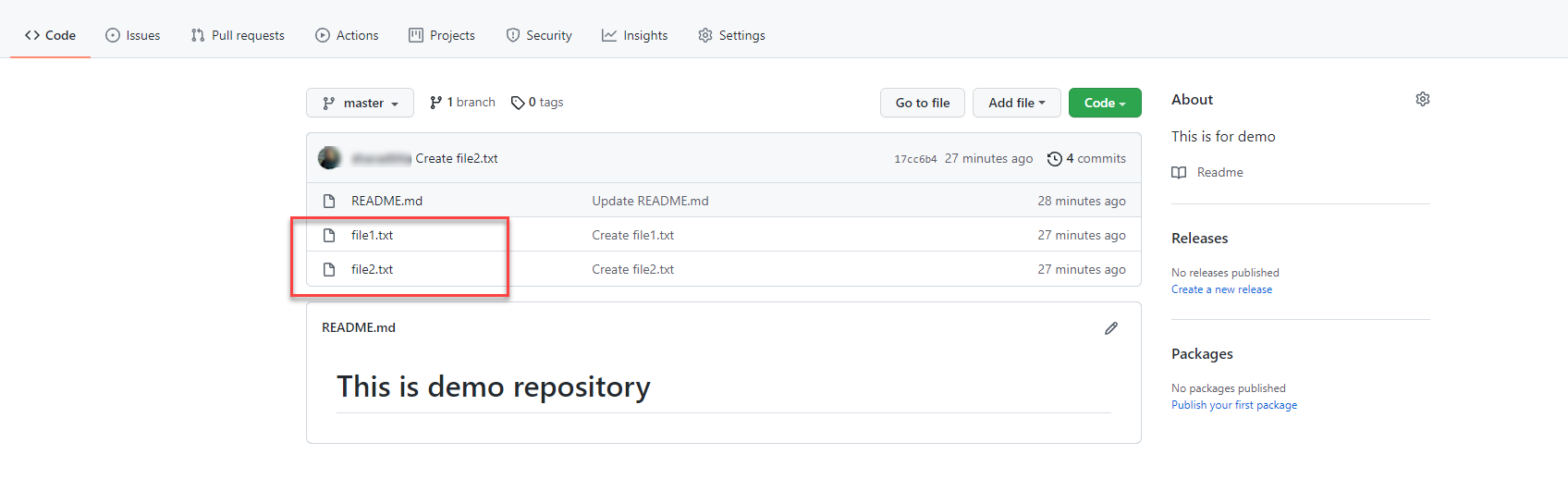Switch to the Issues tab
The image size is (1568, 479).
coord(133,35)
